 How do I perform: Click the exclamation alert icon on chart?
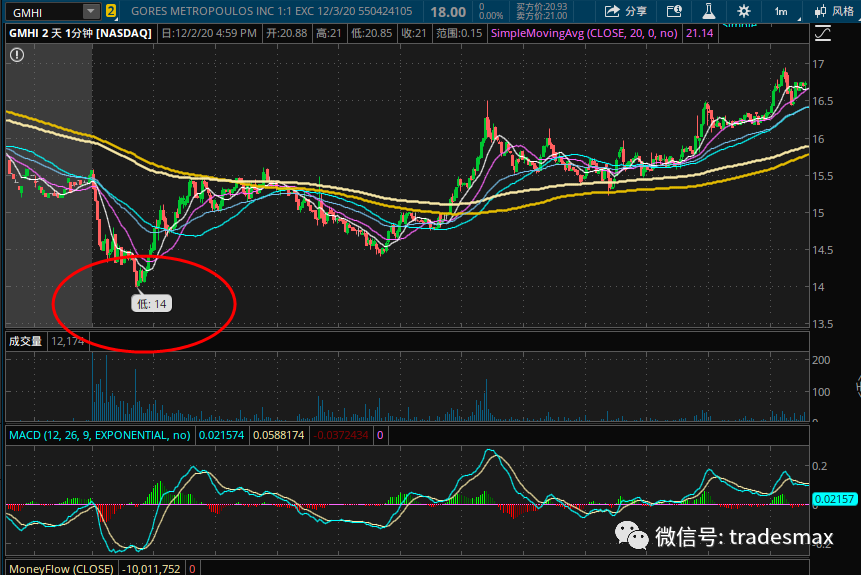(17, 55)
